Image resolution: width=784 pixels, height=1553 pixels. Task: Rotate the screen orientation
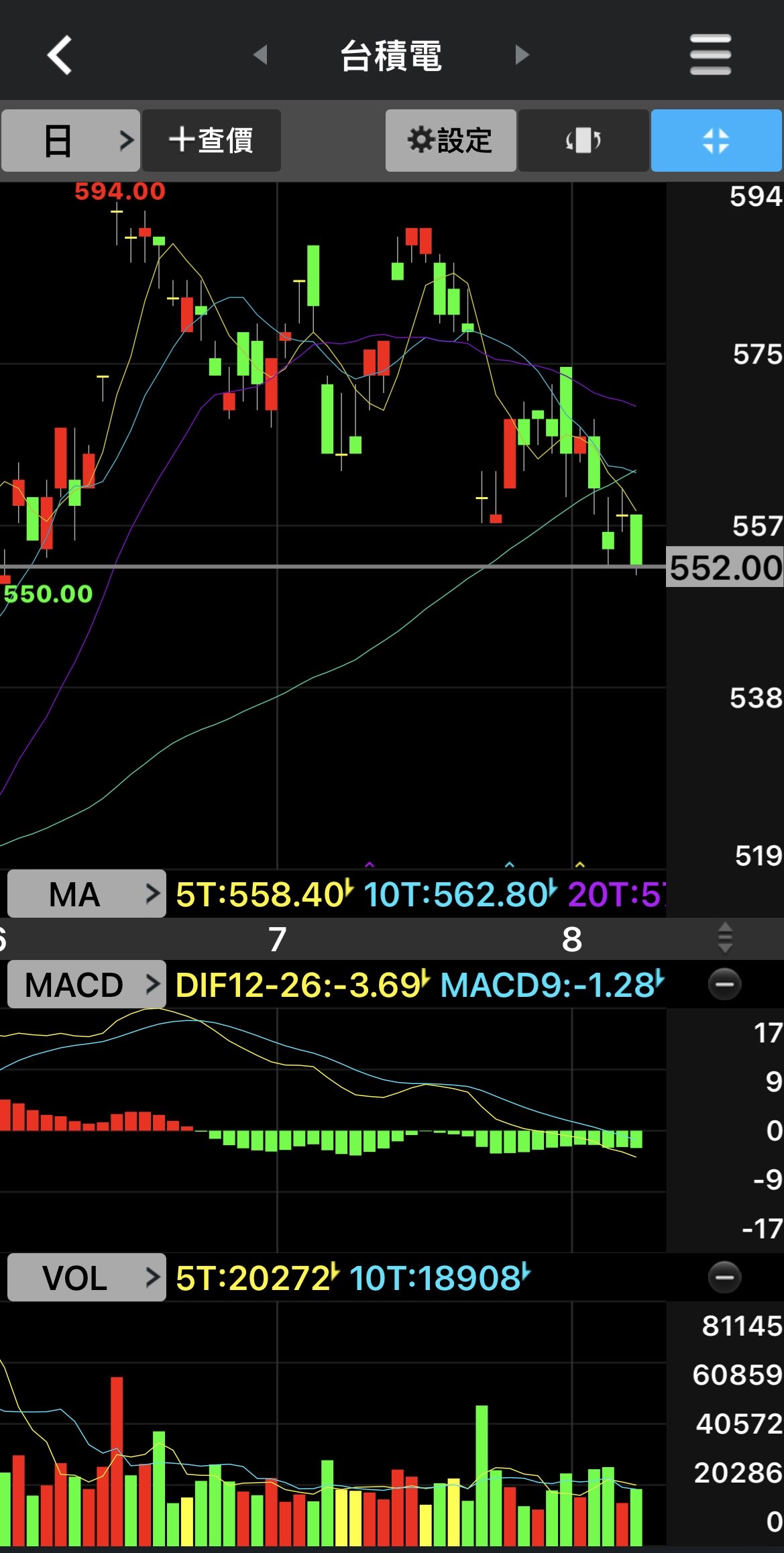[x=583, y=141]
